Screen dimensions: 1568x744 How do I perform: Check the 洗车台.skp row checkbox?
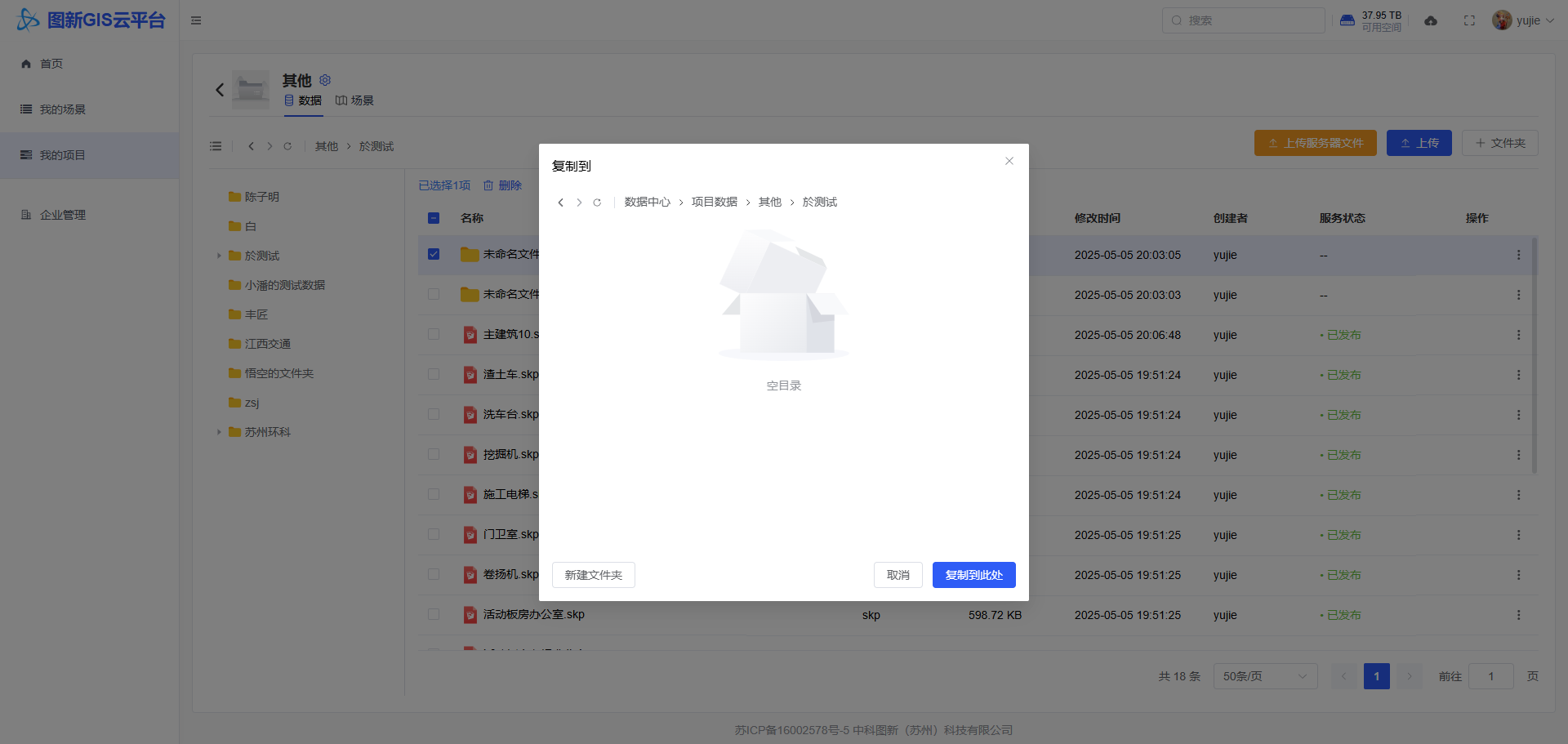click(x=434, y=414)
